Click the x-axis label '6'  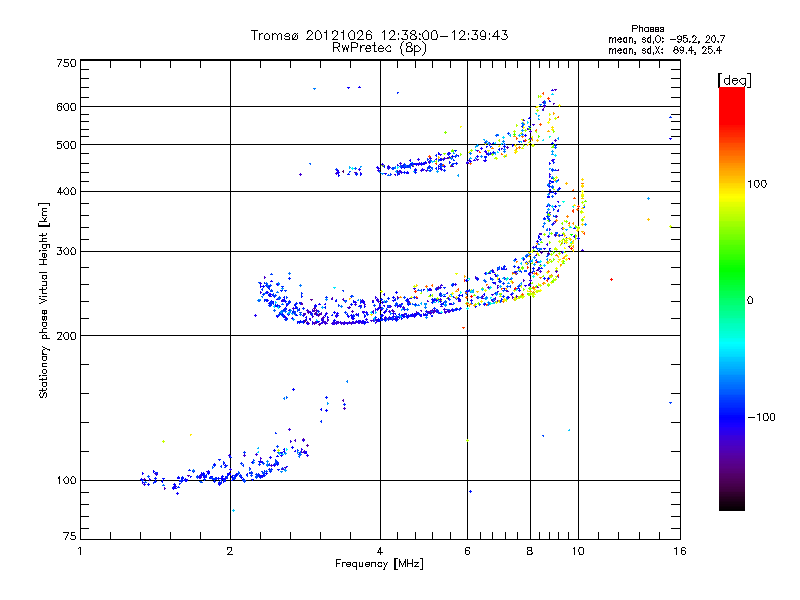coord(467,551)
